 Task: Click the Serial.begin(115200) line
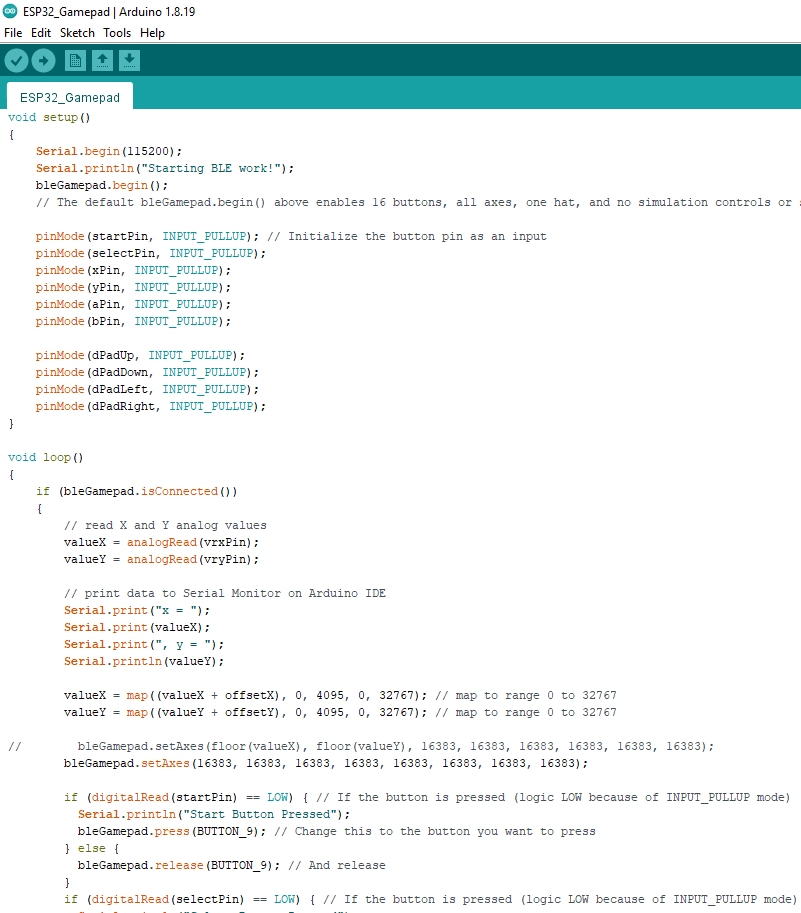point(110,151)
